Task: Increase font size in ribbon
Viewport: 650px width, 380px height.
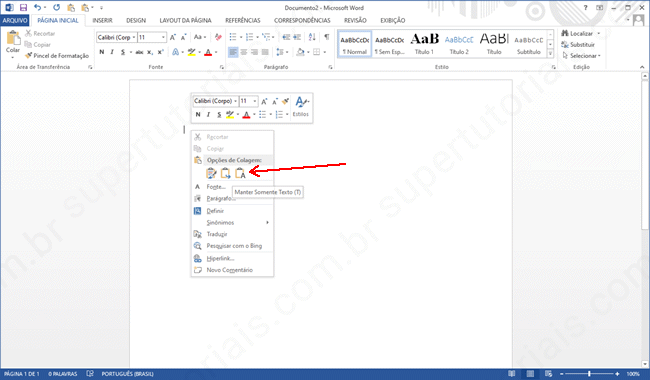Action: click(x=173, y=37)
